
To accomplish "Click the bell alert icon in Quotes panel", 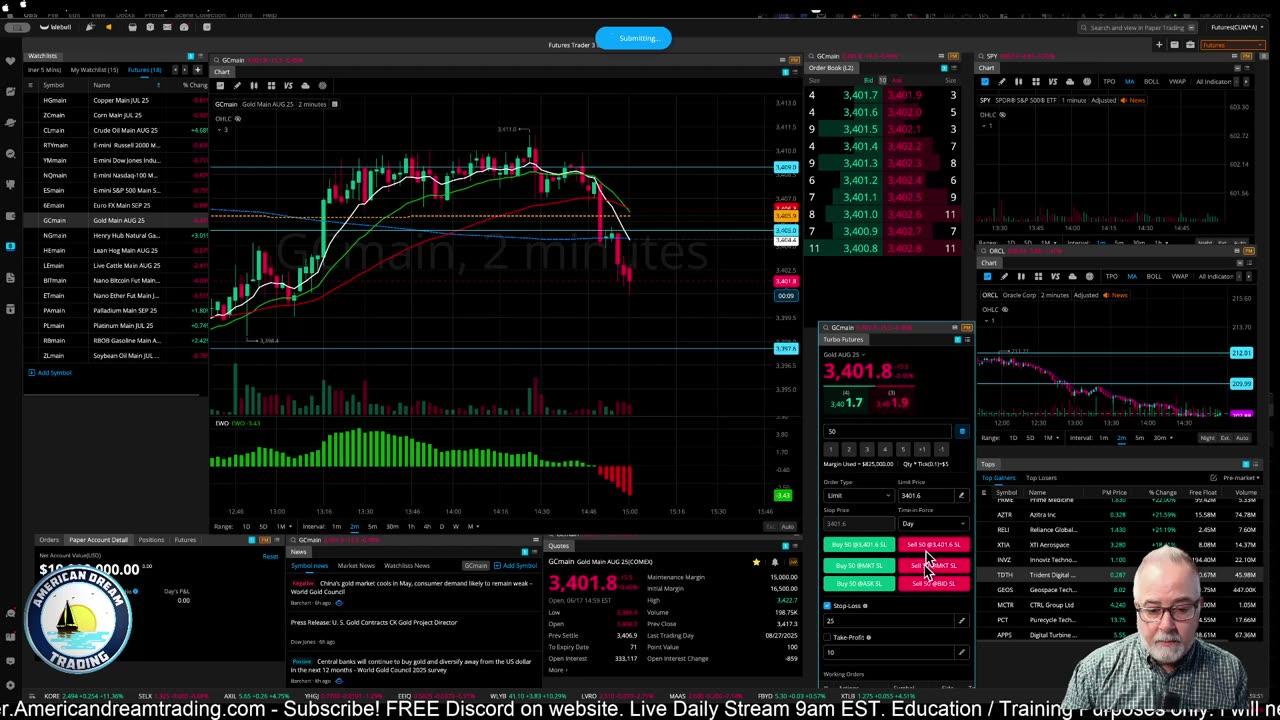I will (774, 562).
